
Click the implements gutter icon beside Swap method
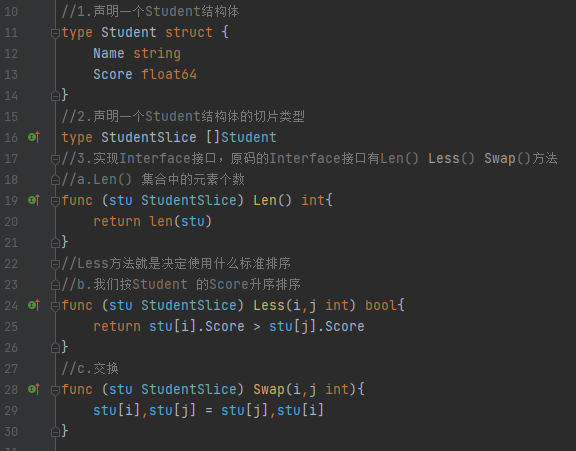pyautogui.click(x=34, y=389)
